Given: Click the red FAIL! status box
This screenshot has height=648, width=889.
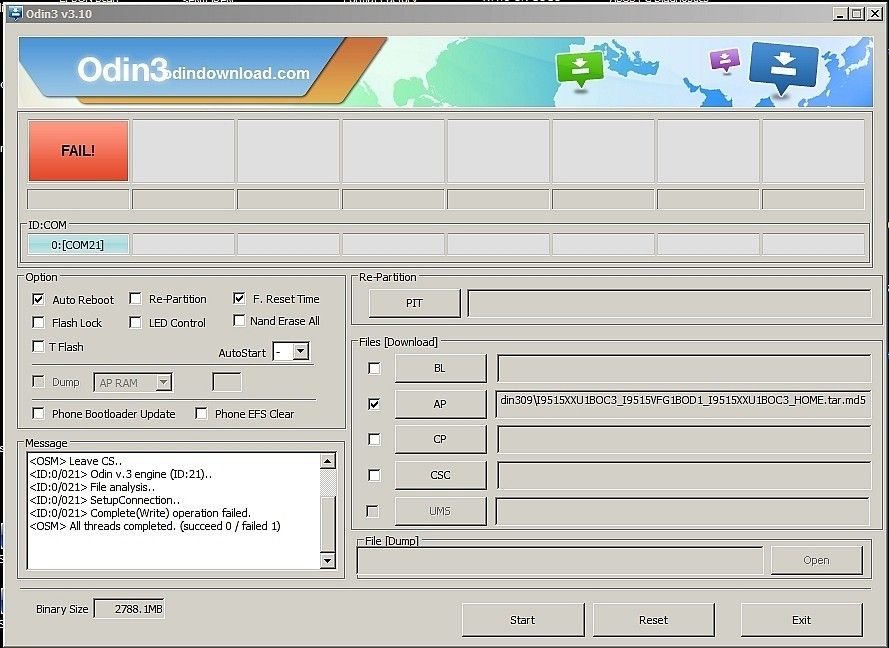Looking at the screenshot, I should click(x=78, y=151).
